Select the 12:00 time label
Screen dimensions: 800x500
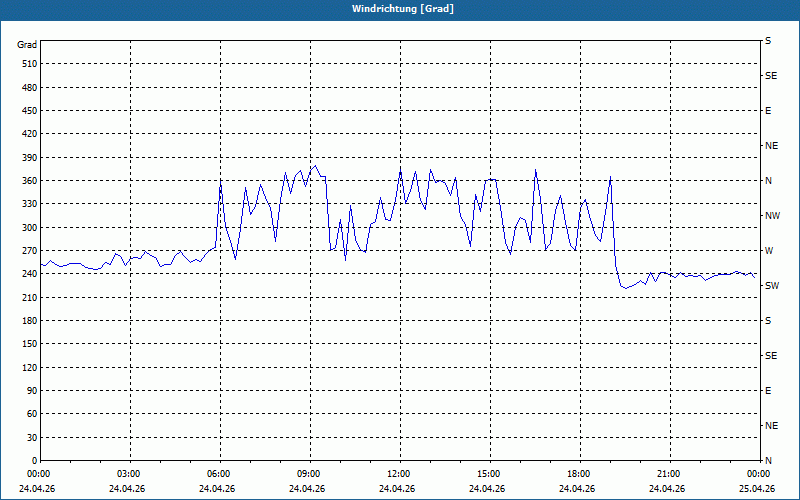(x=398, y=474)
